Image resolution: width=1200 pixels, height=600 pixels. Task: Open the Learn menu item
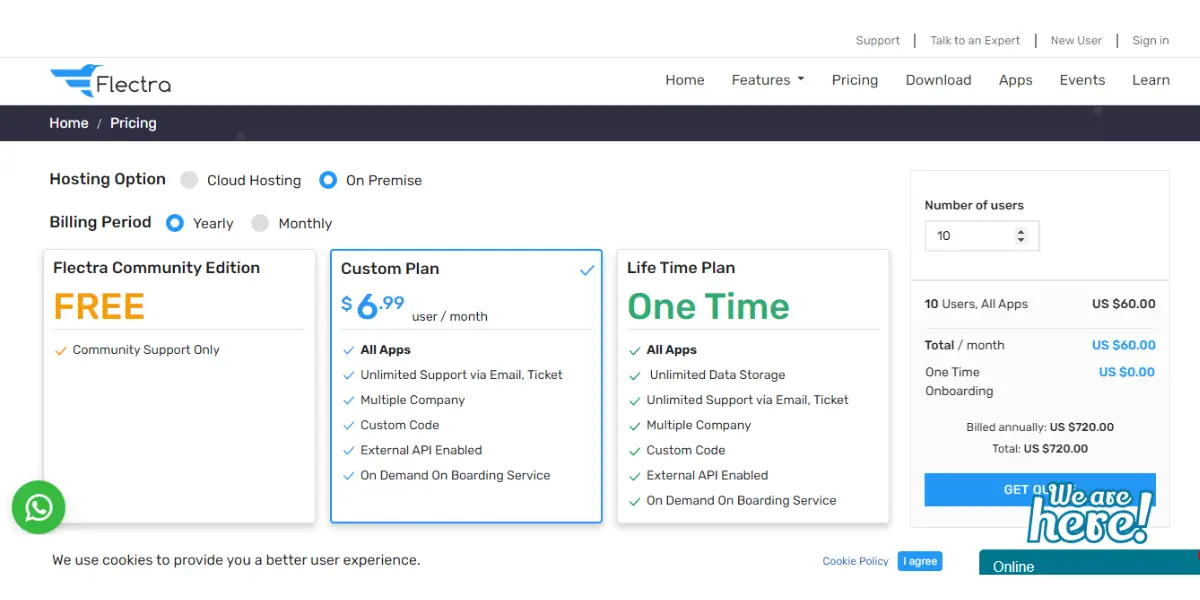[x=1151, y=80]
